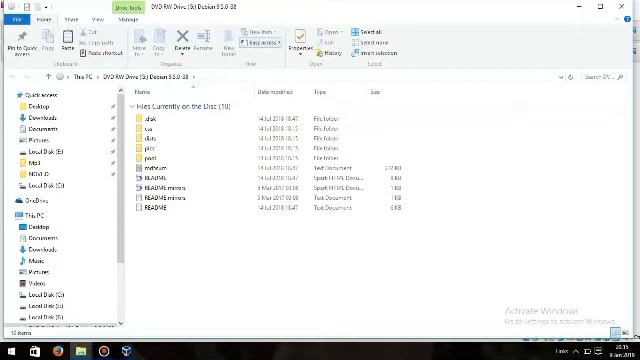
Task: Select Music under This PC
Action: pyautogui.click(x=36, y=261)
